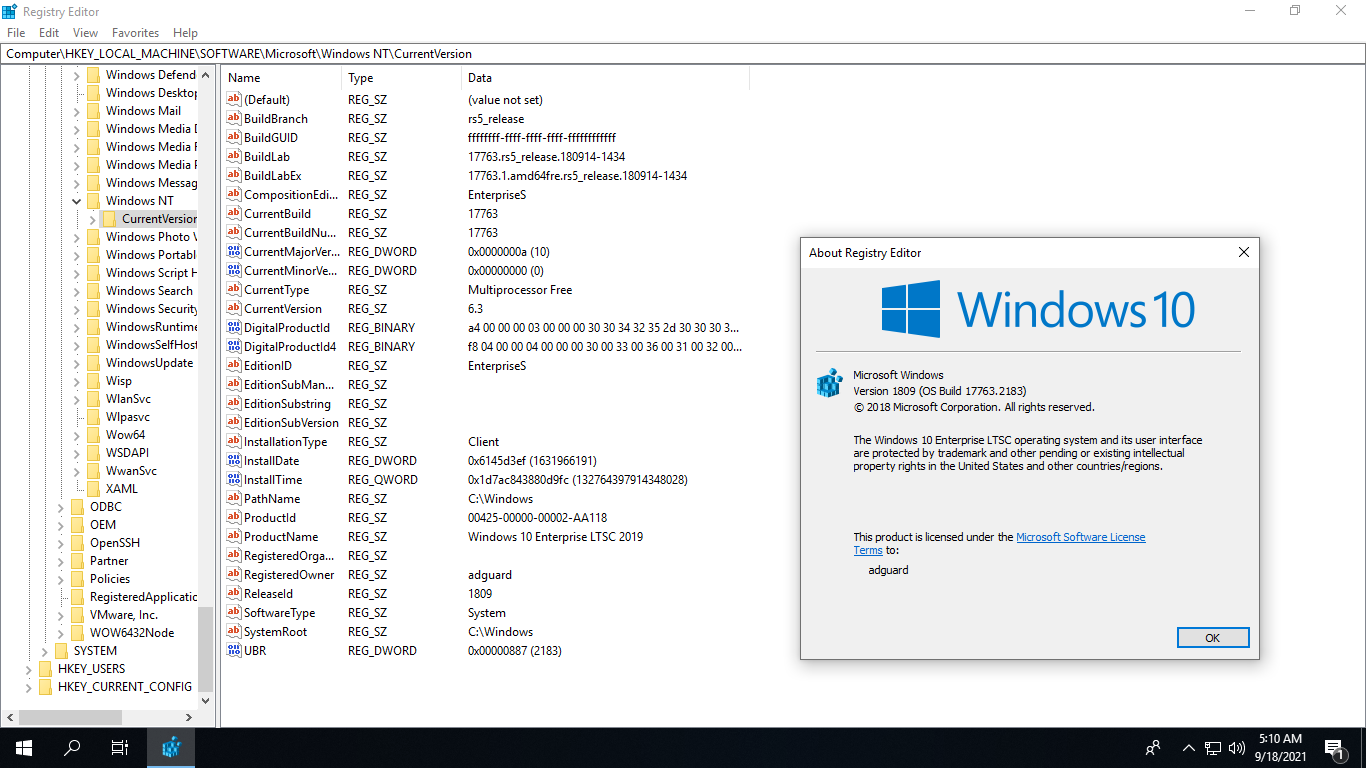Expand the WindowsUpdate tree node
Viewport: 1366px width, 768px height.
tap(77, 363)
